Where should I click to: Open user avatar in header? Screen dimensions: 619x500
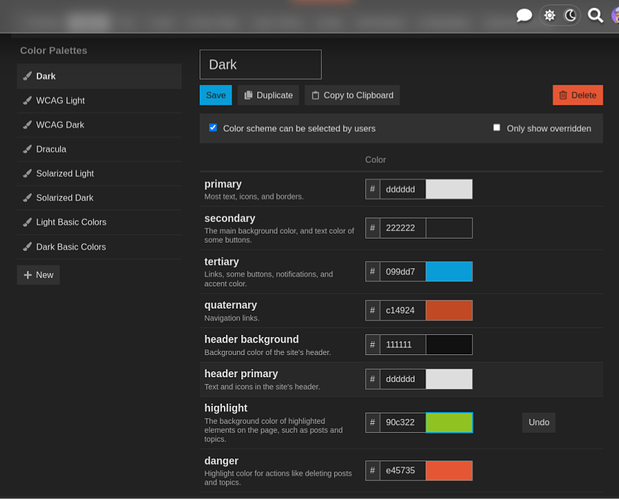[615, 16]
